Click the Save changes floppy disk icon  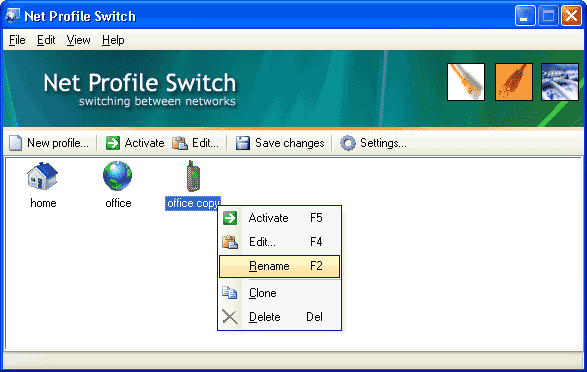243,143
